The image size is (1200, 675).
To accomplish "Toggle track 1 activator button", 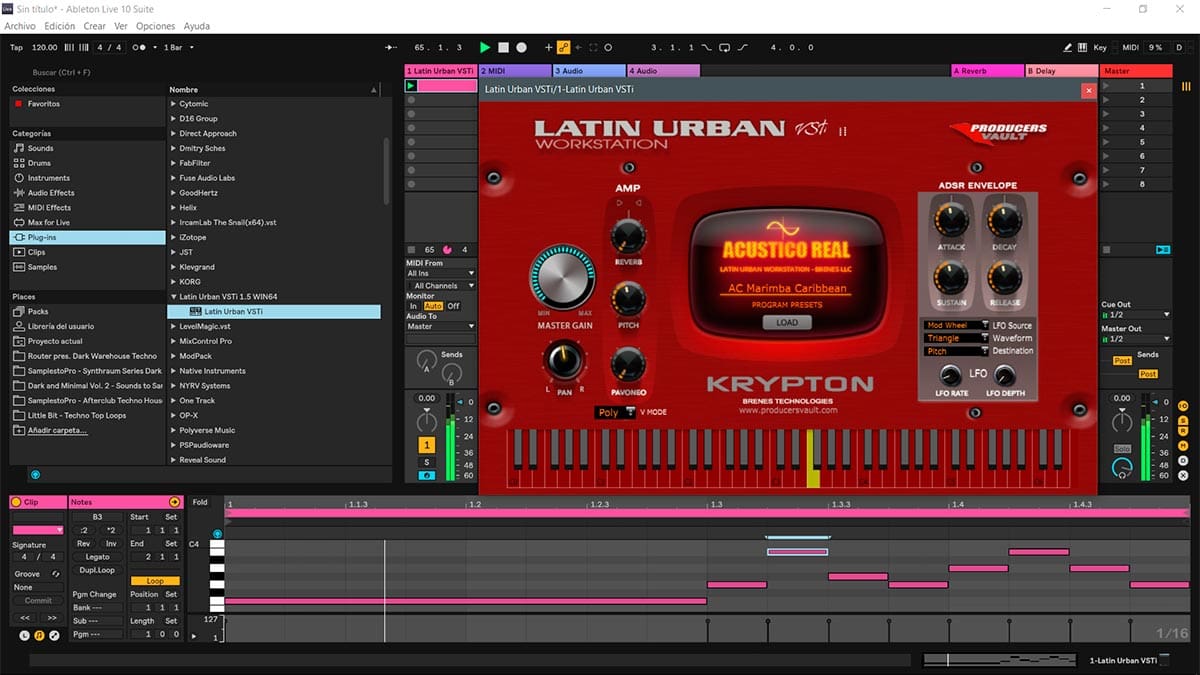I will click(427, 445).
